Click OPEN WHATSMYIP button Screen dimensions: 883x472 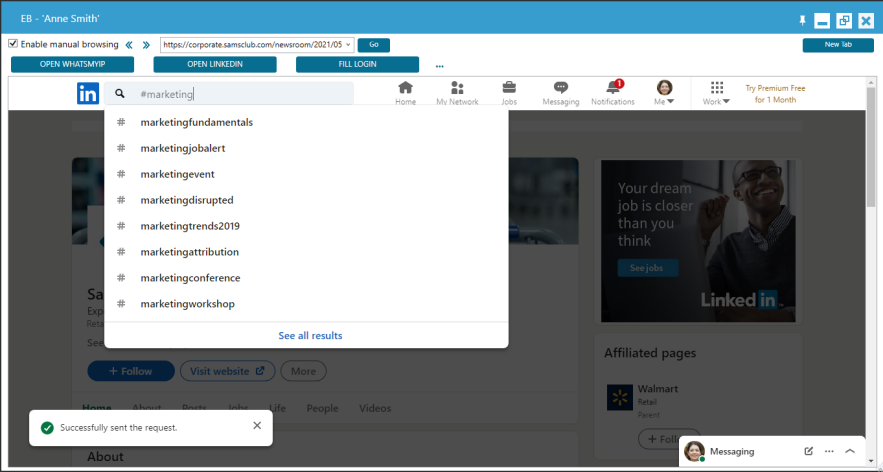pyautogui.click(x=73, y=64)
